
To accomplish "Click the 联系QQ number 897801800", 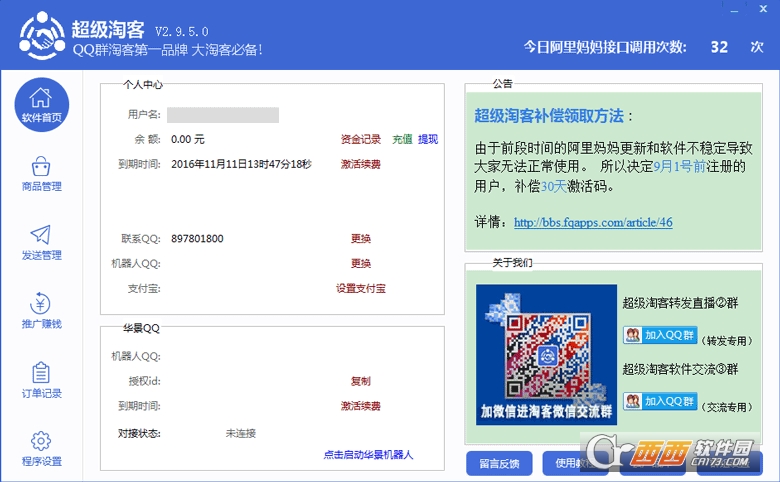I will click(197, 239).
